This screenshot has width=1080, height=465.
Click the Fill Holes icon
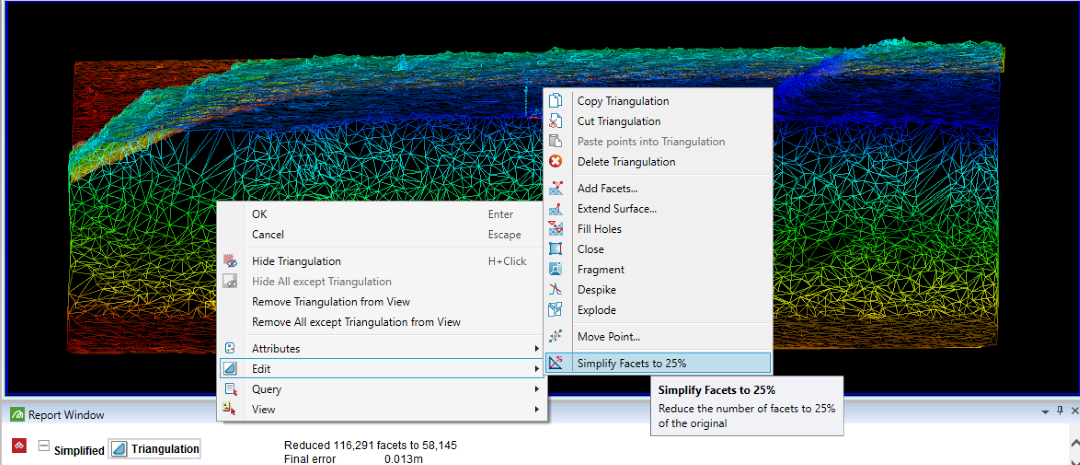coord(556,229)
